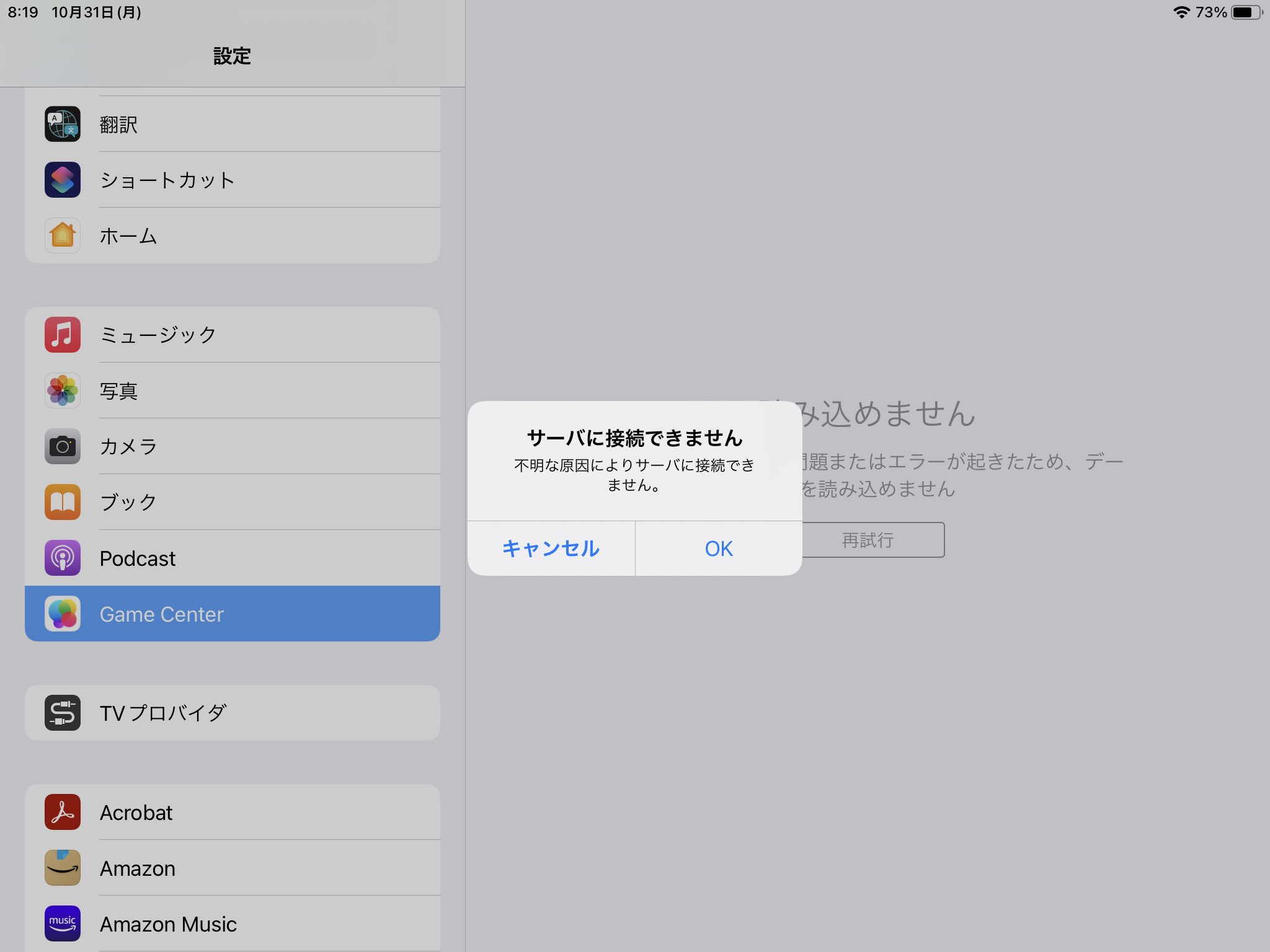Tap the battery status icon
Screen dimensions: 1270x952
click(1247, 12)
